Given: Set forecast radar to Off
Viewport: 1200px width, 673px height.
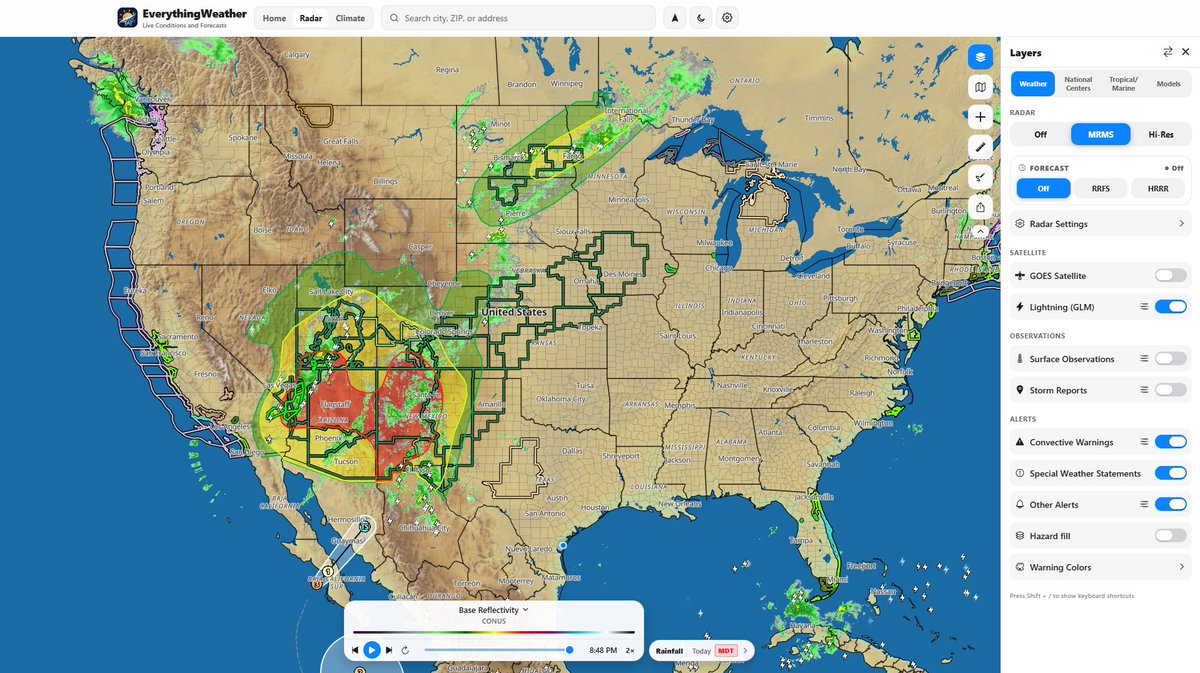Looking at the screenshot, I should [1044, 188].
